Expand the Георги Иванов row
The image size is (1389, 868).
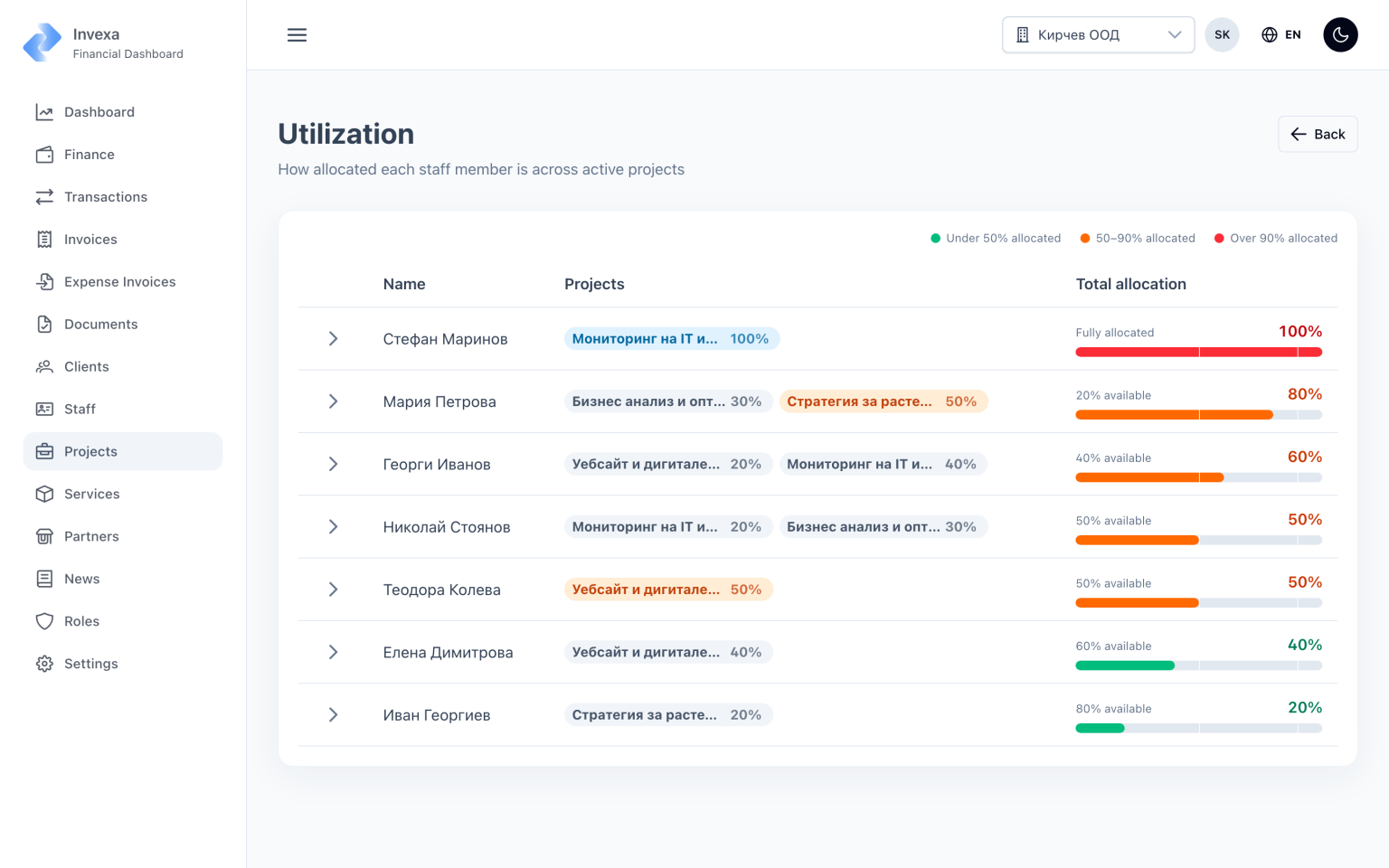pos(333,464)
